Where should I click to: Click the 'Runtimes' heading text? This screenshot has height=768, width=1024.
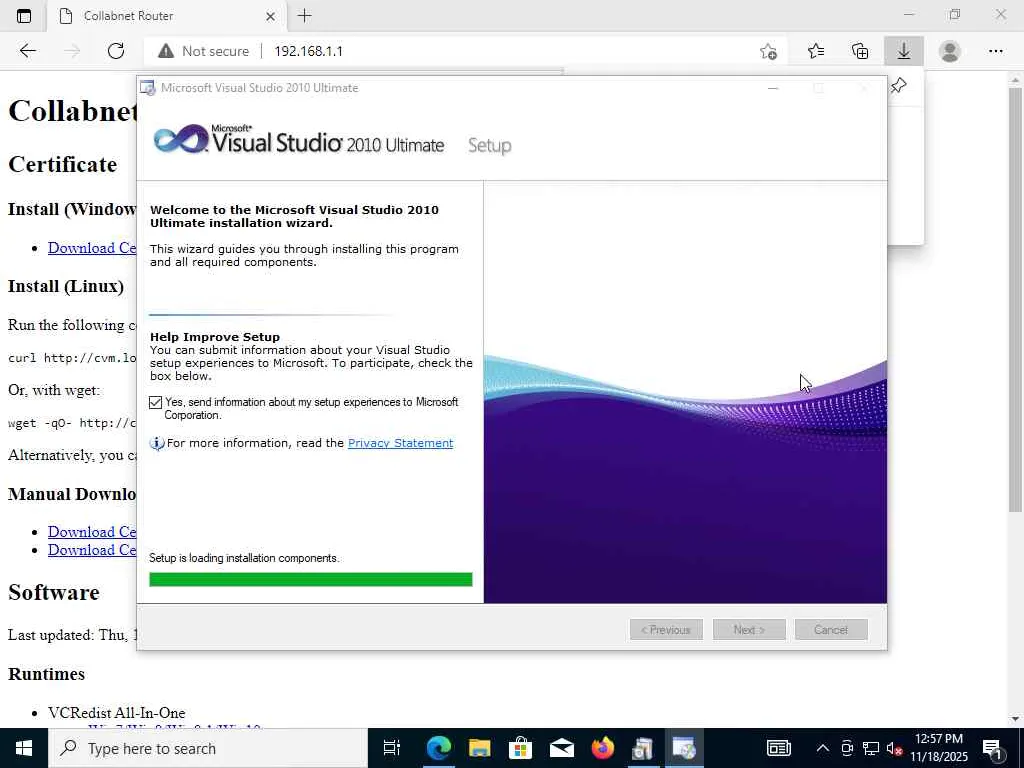tap(46, 674)
